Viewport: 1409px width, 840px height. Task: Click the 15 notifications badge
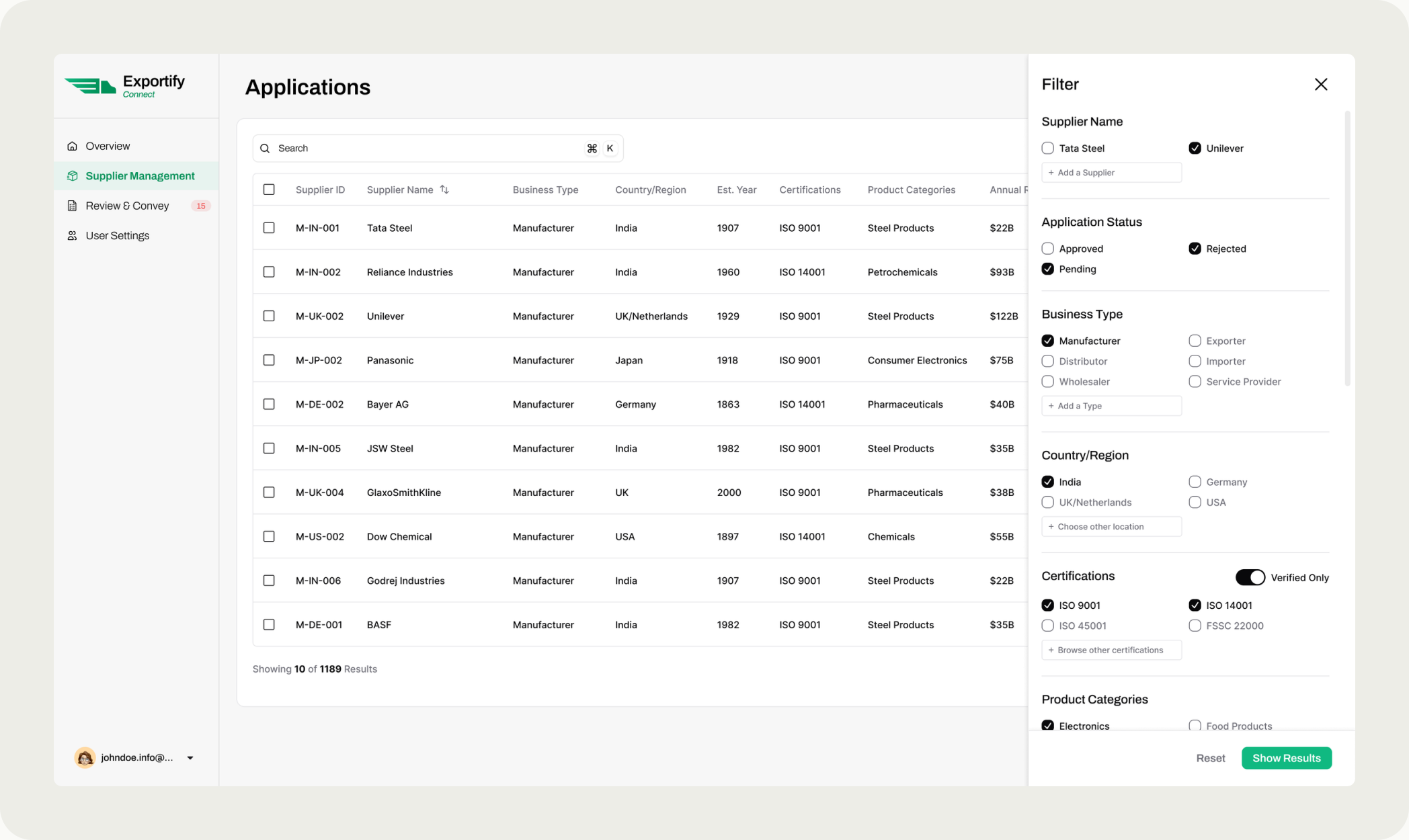[x=200, y=206]
